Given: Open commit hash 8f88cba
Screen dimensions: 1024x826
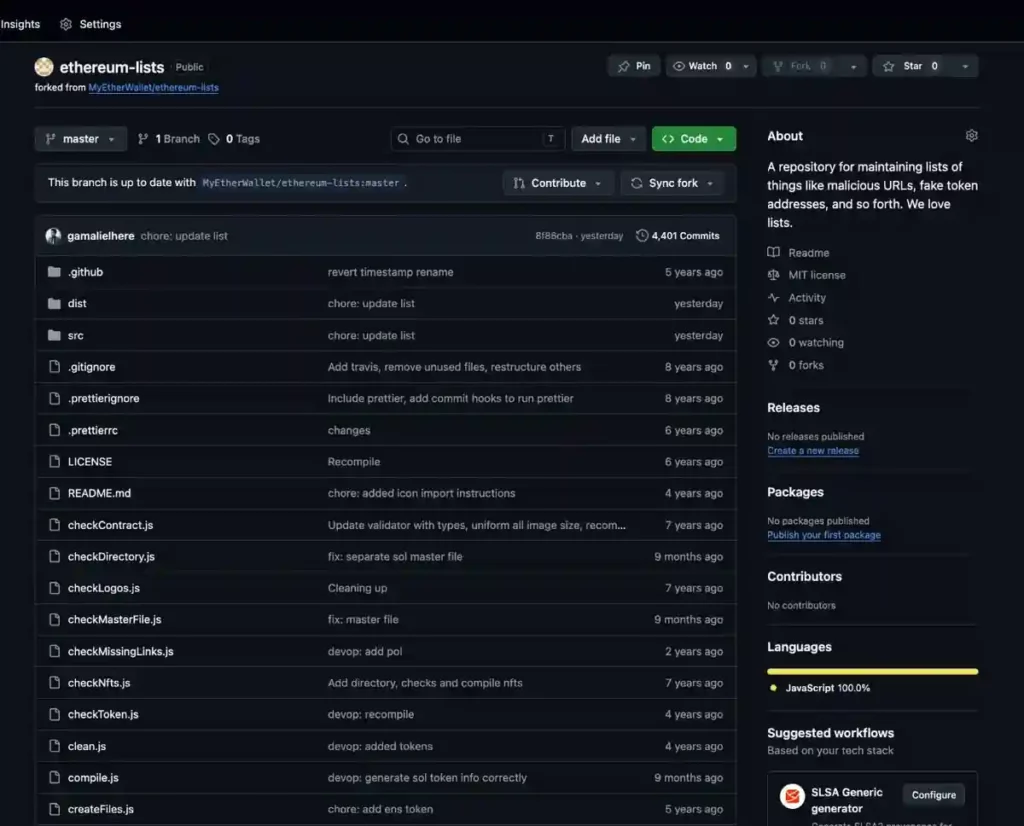Looking at the screenshot, I should (x=554, y=236).
